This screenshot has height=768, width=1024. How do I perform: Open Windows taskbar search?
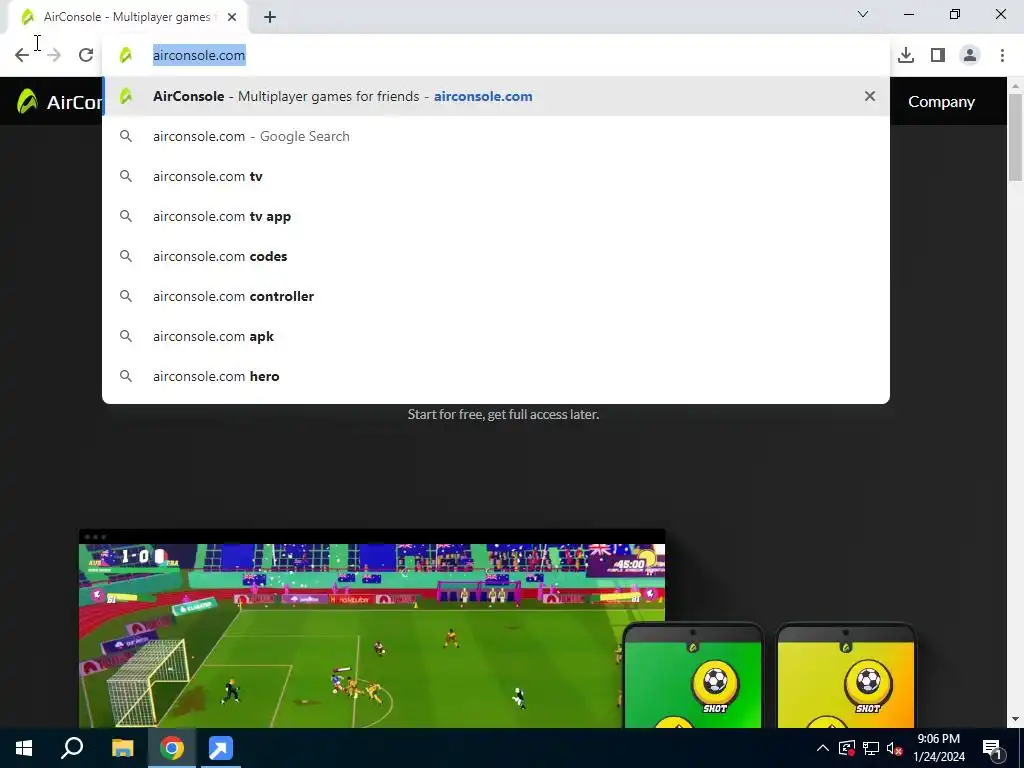tap(72, 748)
